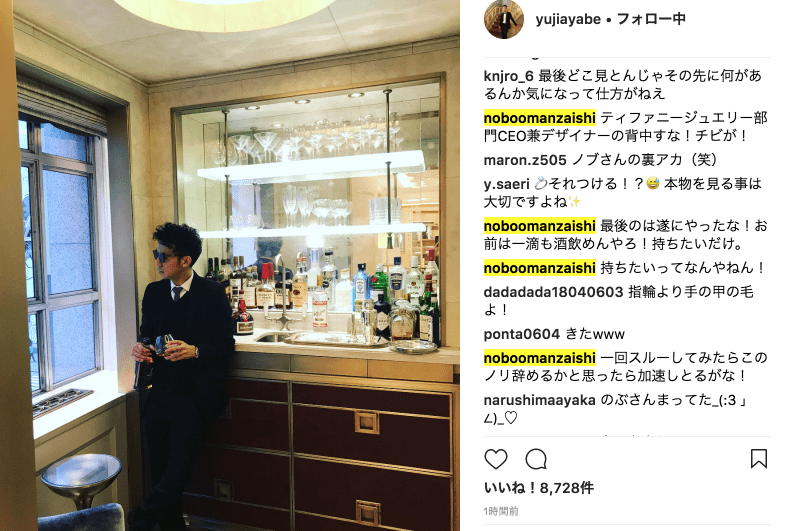This screenshot has width=785, height=531.
Task: Open y.saeri commenter profile
Action: (x=506, y=184)
